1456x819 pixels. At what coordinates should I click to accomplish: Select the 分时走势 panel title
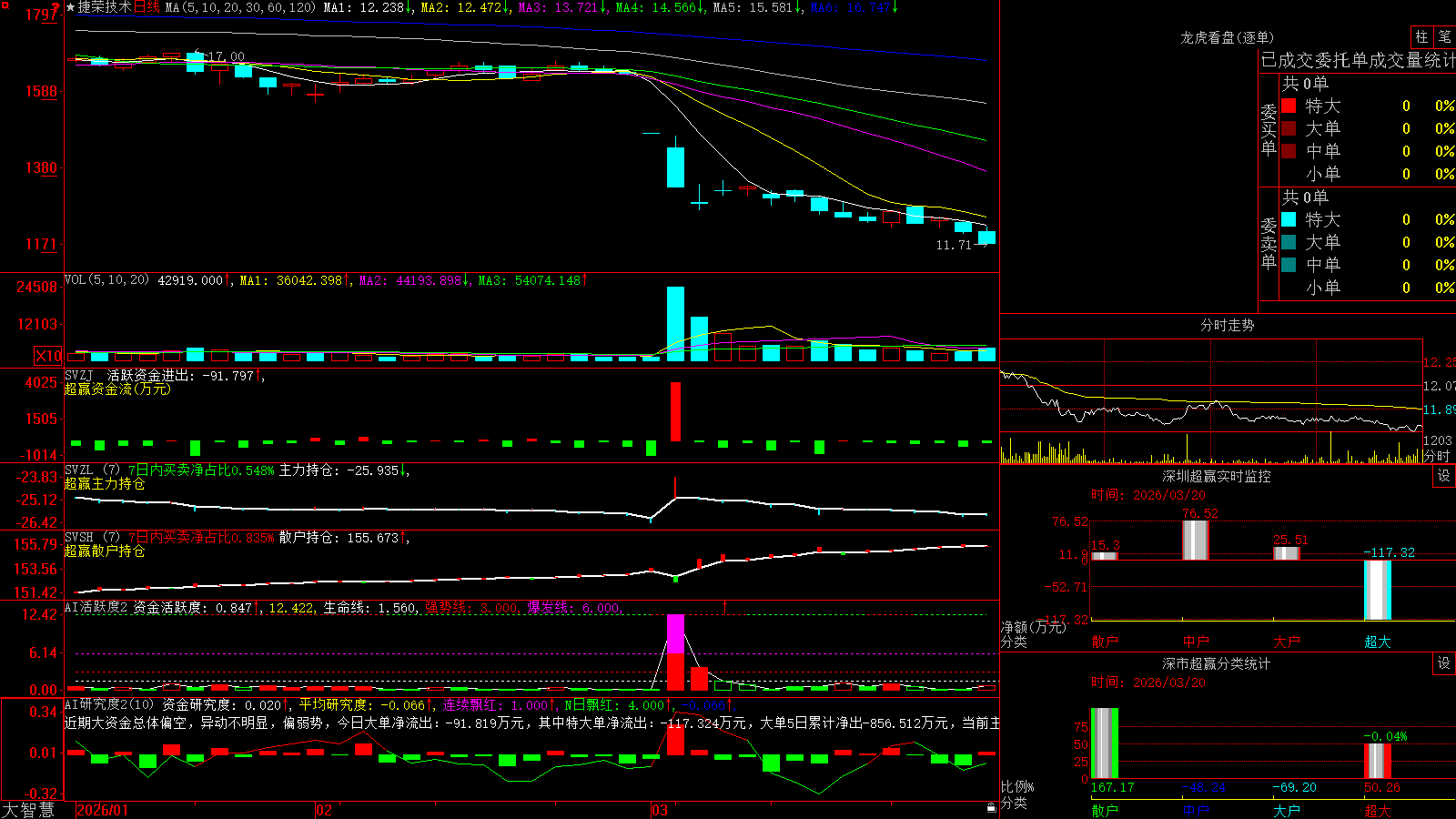[1227, 325]
